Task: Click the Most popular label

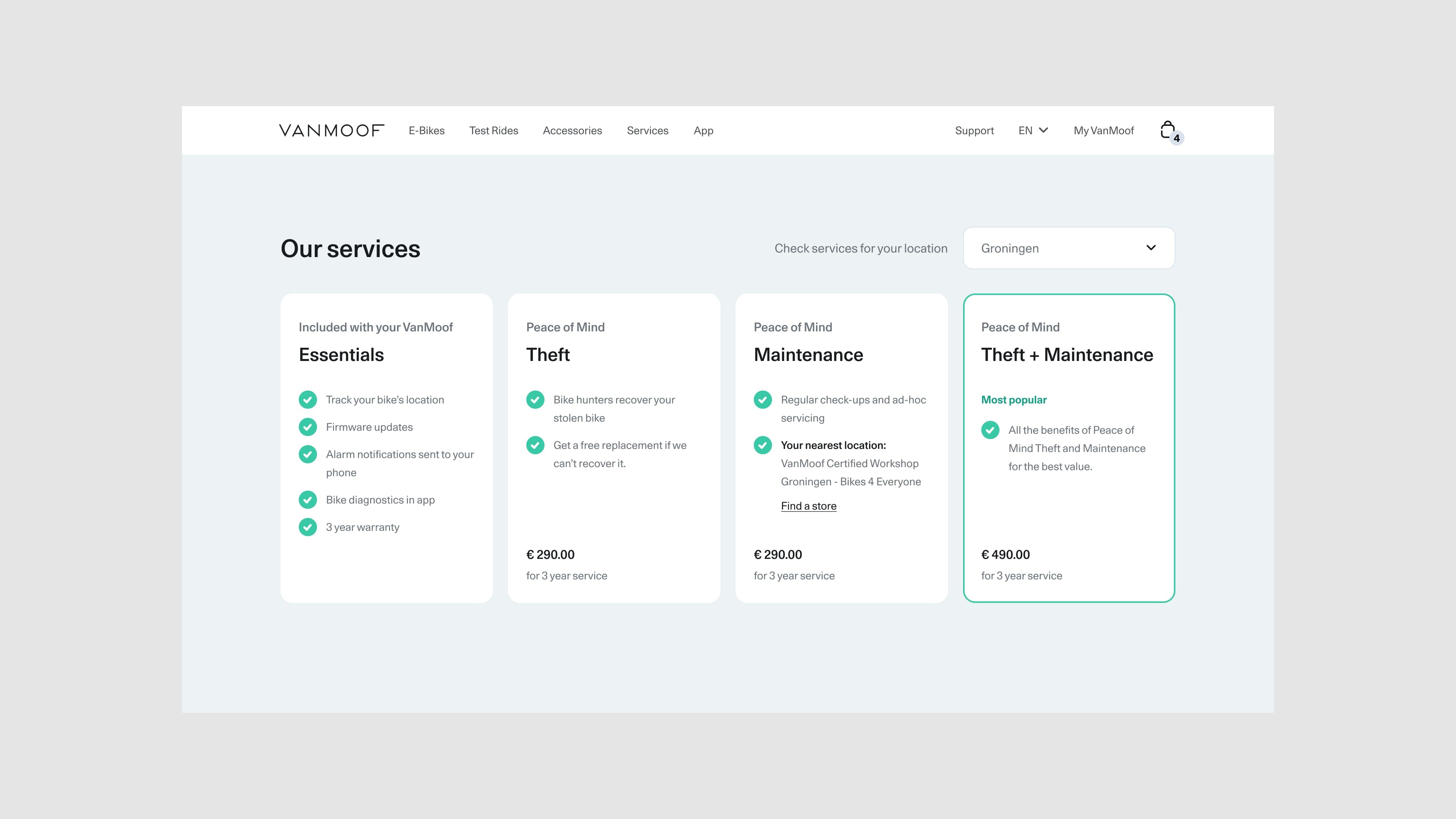Action: [x=1014, y=400]
